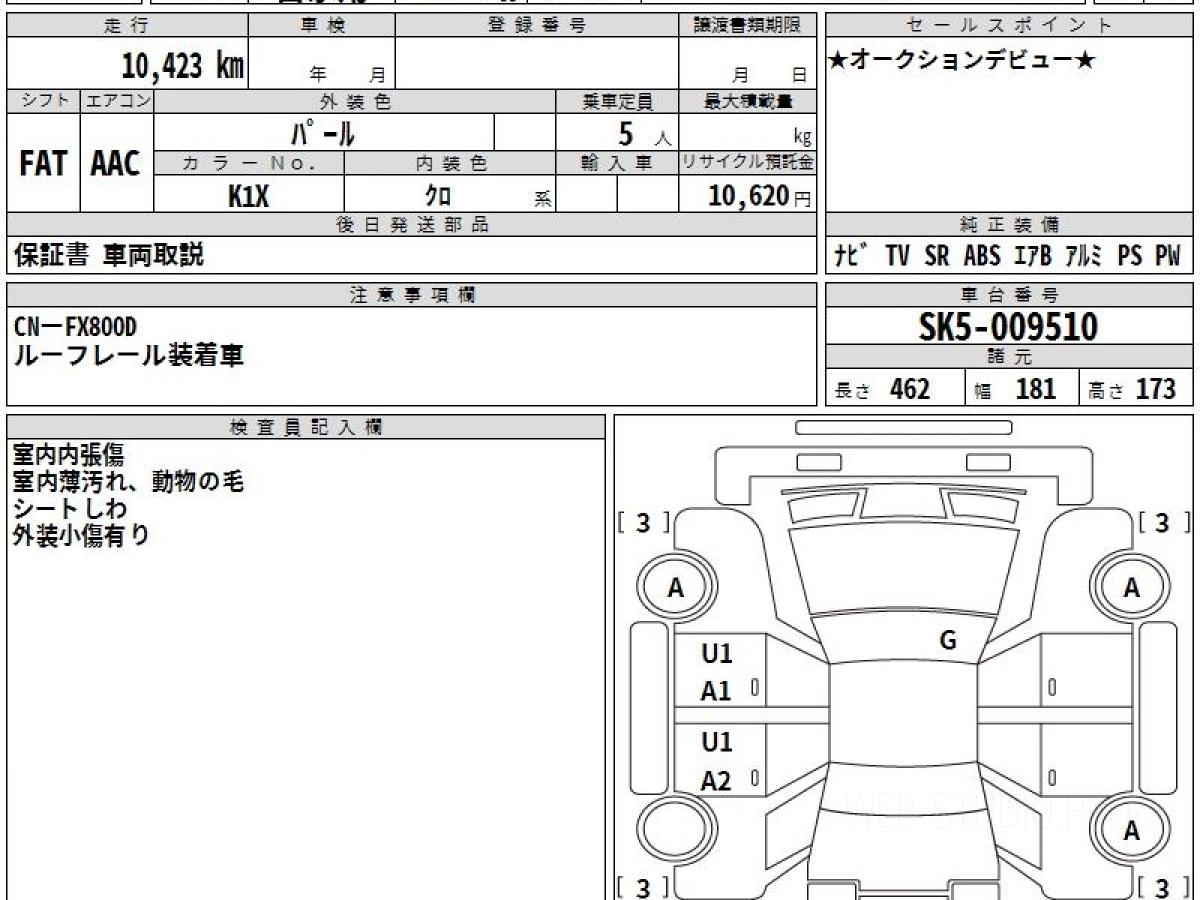1200x900 pixels.
Task: Click the 長さ 462 length dimension
Action: pos(882,389)
